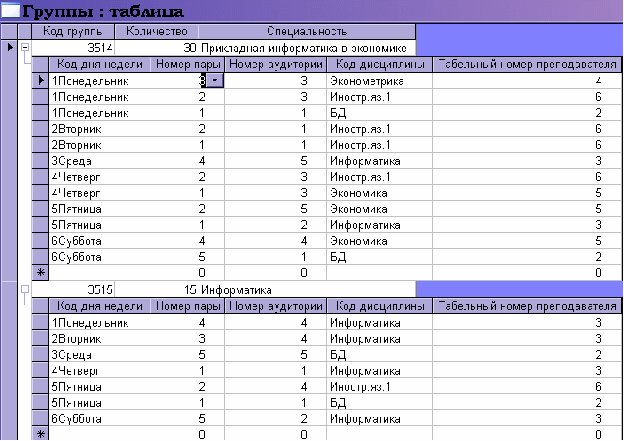Click the current-record arrow selector of the Эконометрика row
624x441 pixels.
[40, 80]
